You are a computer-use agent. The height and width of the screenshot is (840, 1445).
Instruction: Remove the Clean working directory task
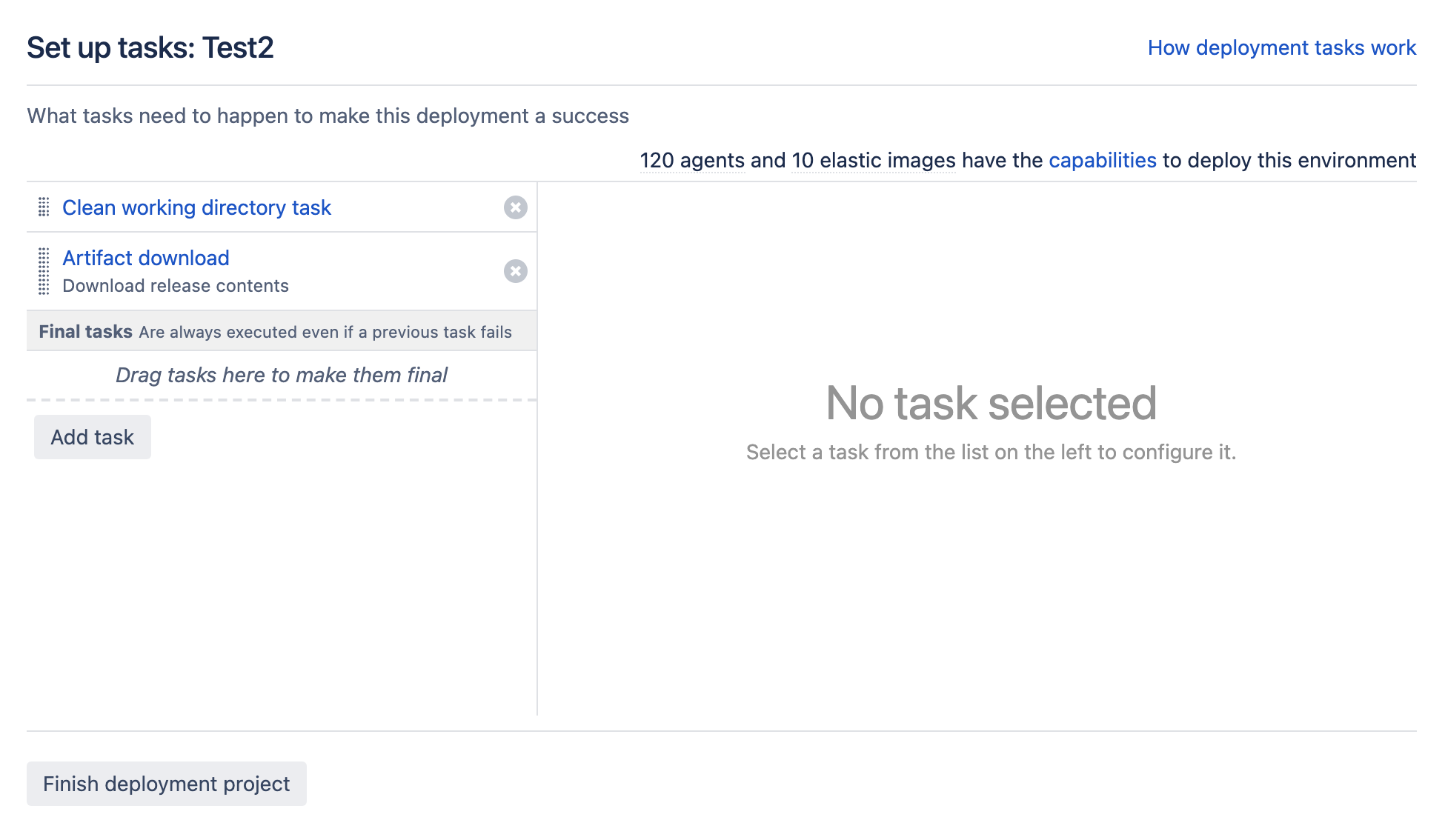516,207
